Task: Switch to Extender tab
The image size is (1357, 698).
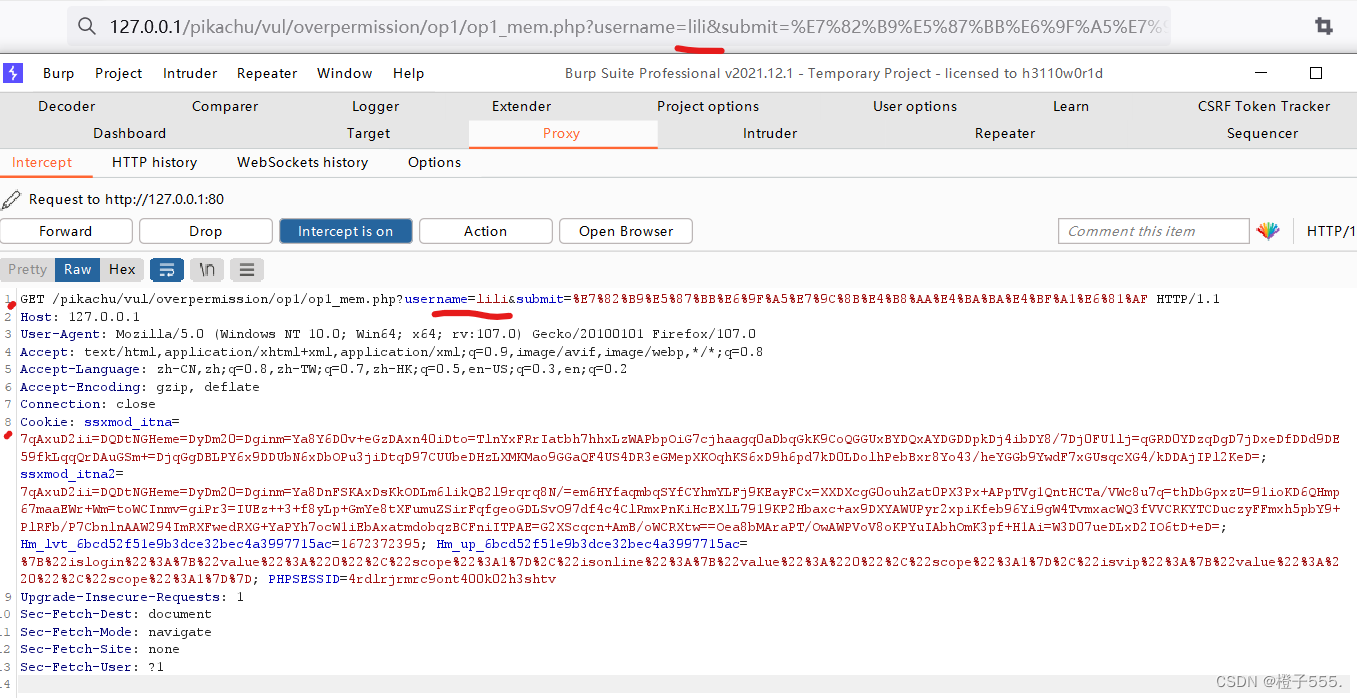Action: pos(521,106)
